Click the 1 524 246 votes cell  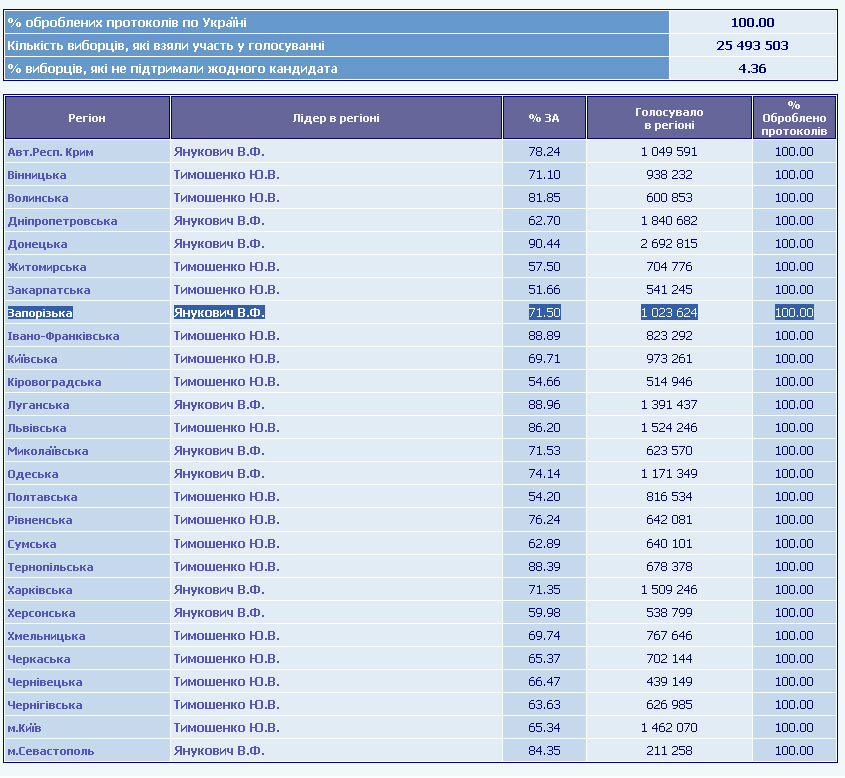click(x=669, y=428)
